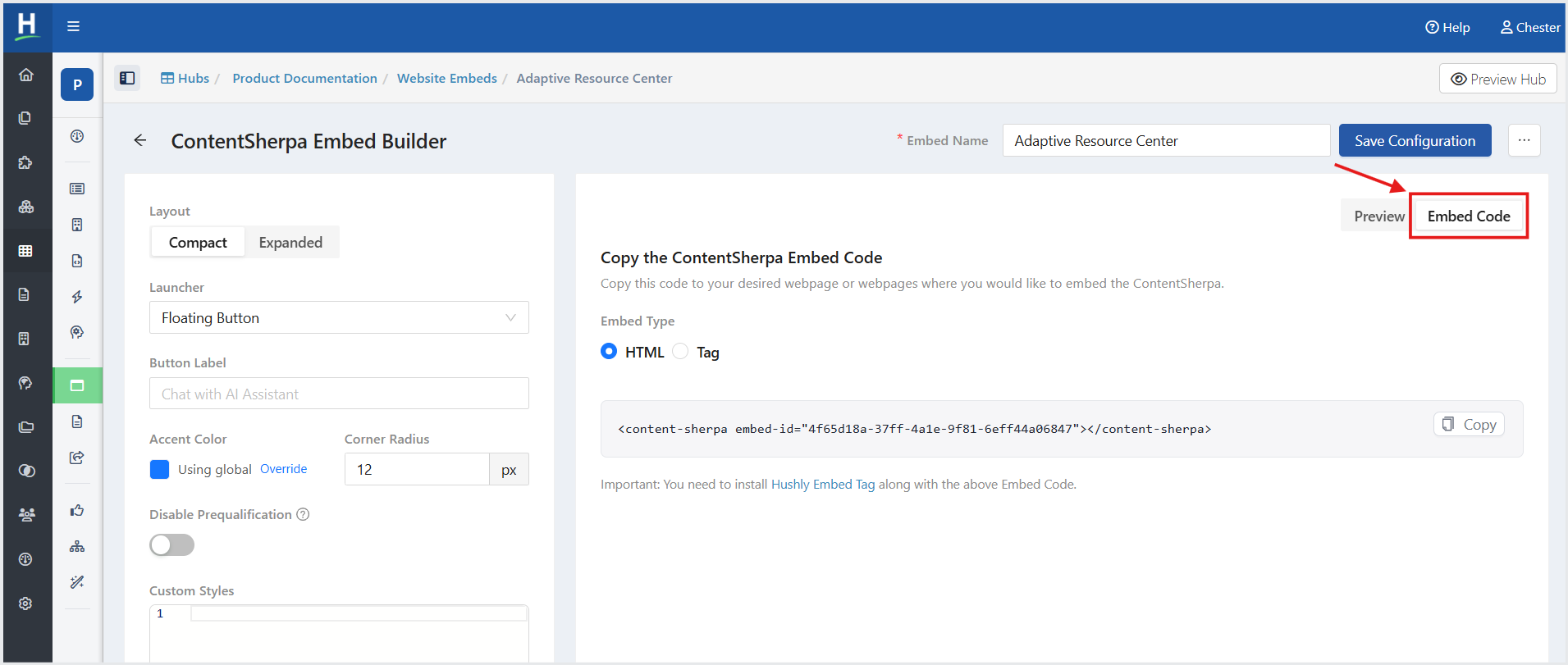Select the active grid hubs icon
This screenshot has height=665, width=1568.
(x=25, y=251)
